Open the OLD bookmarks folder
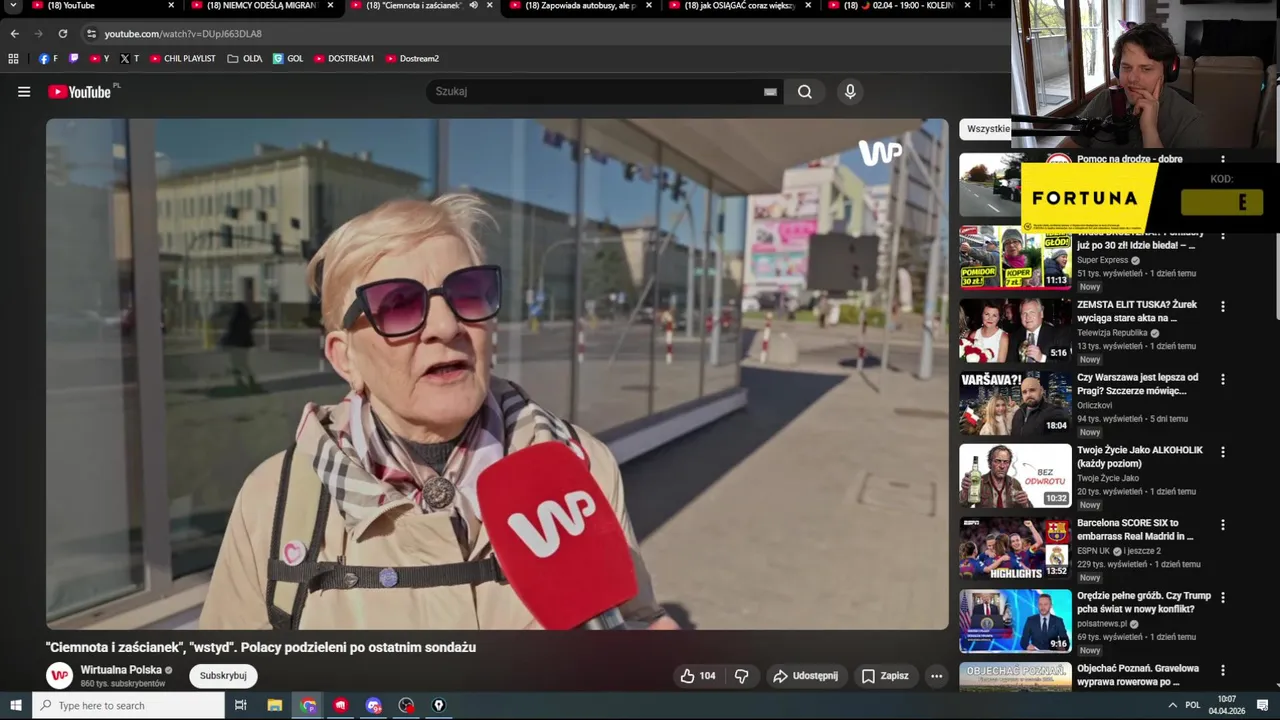Viewport: 1280px width, 720px height. 245,59
